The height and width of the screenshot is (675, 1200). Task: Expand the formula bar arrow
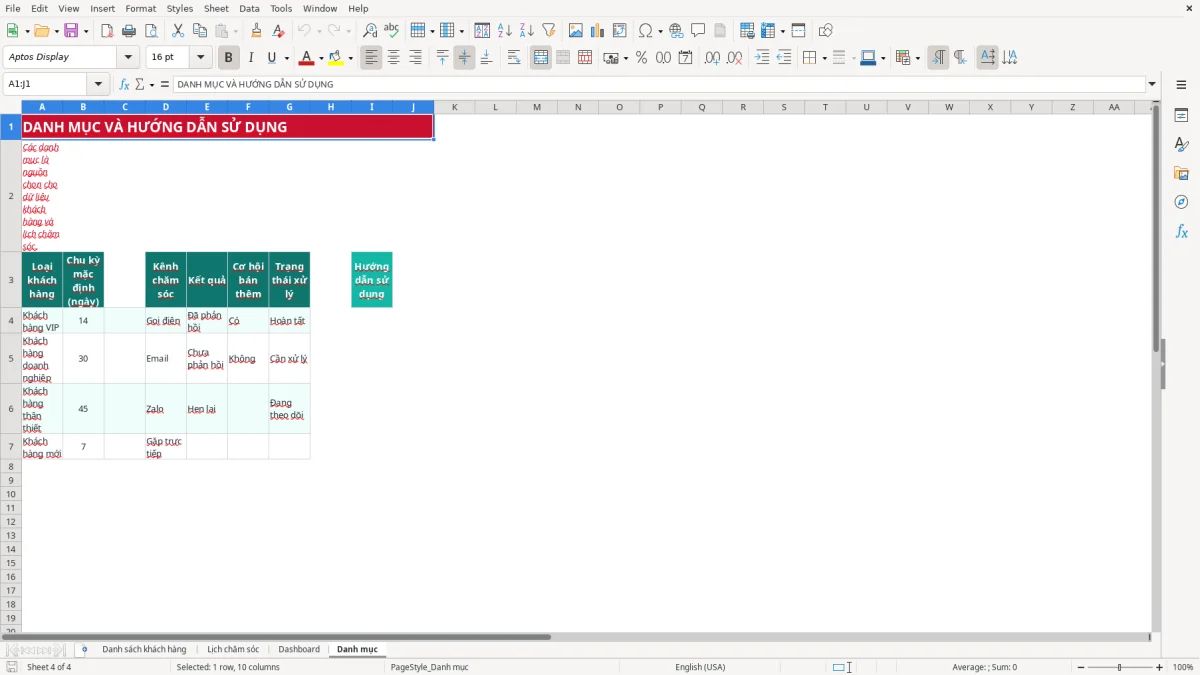pos(1152,84)
